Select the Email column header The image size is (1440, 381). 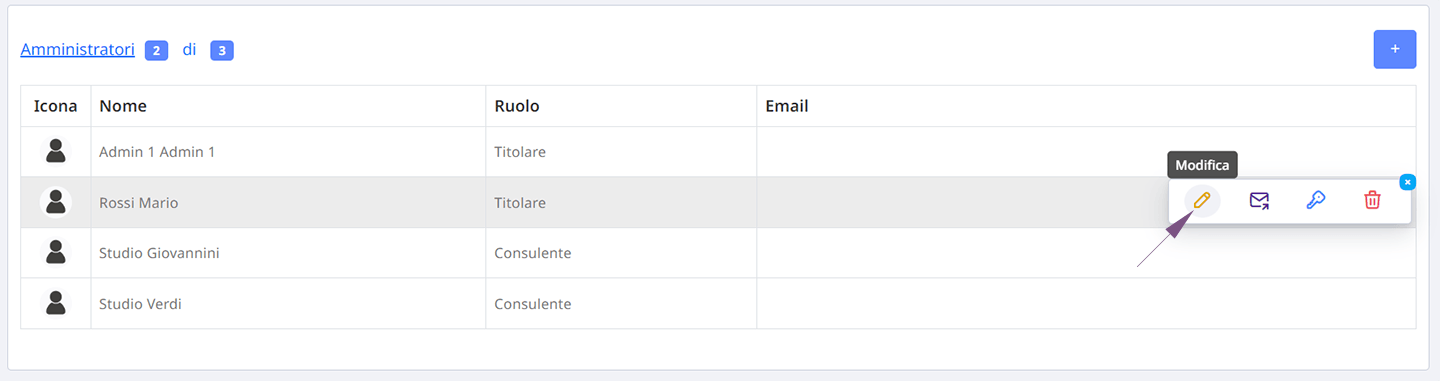coord(787,106)
